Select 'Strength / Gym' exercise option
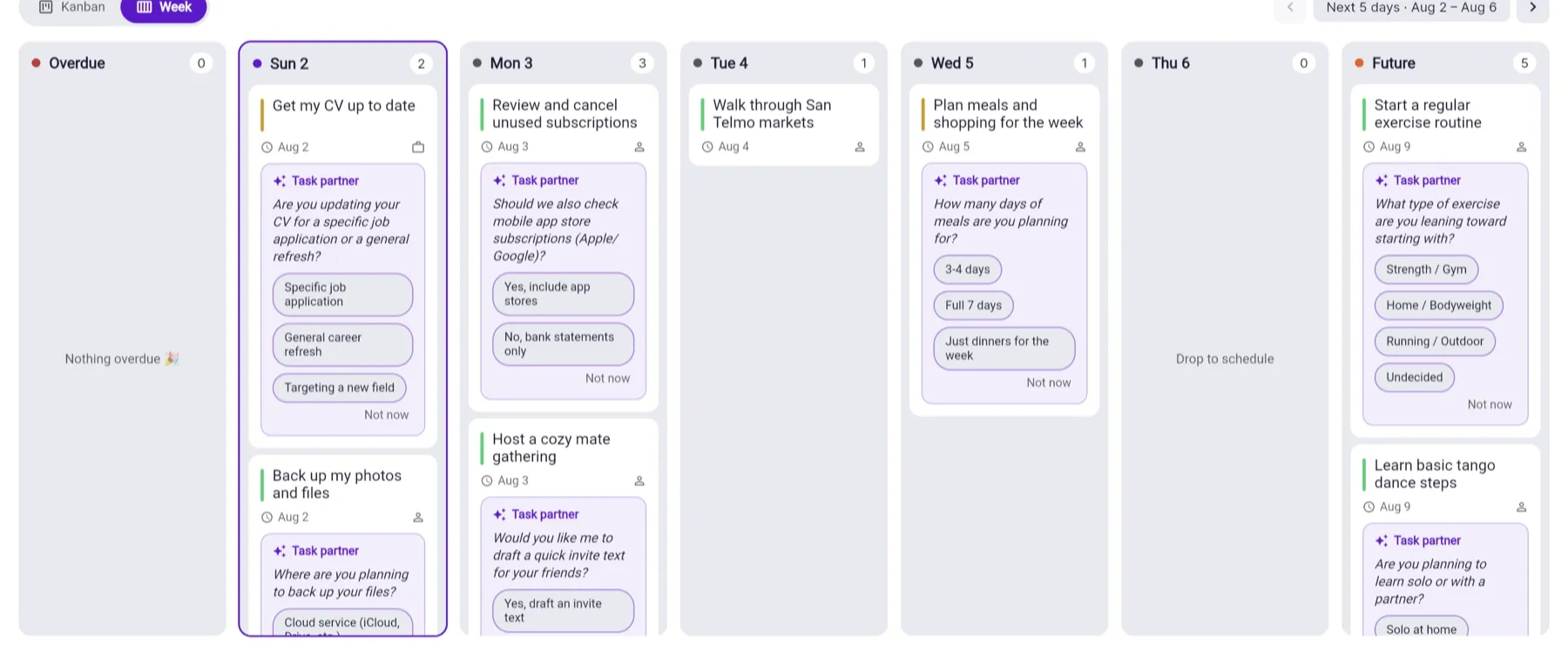Screen dimensions: 1568x658 [x=1426, y=270]
